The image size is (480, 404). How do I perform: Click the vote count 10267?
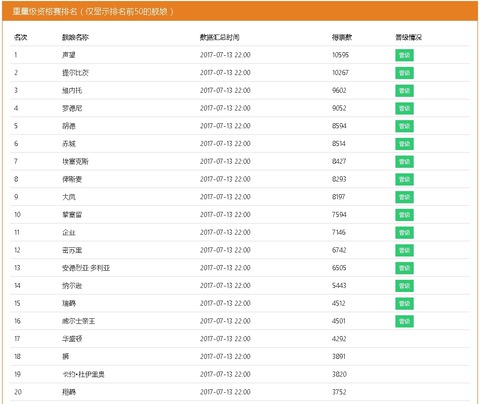pyautogui.click(x=340, y=73)
